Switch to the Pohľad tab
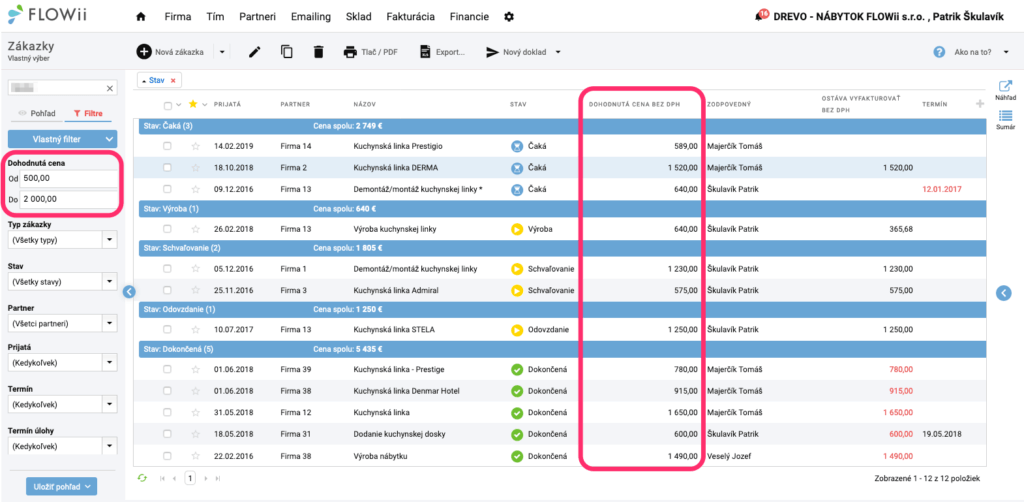Viewport: 1024px width, 502px height. [38, 113]
